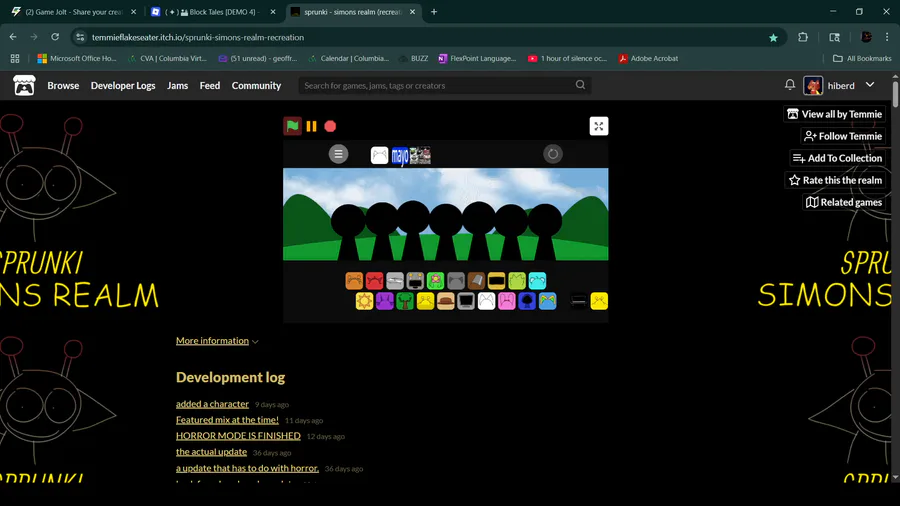
Task: Open 'HORROR MODE IS FINISHED' devlog
Action: 238,436
